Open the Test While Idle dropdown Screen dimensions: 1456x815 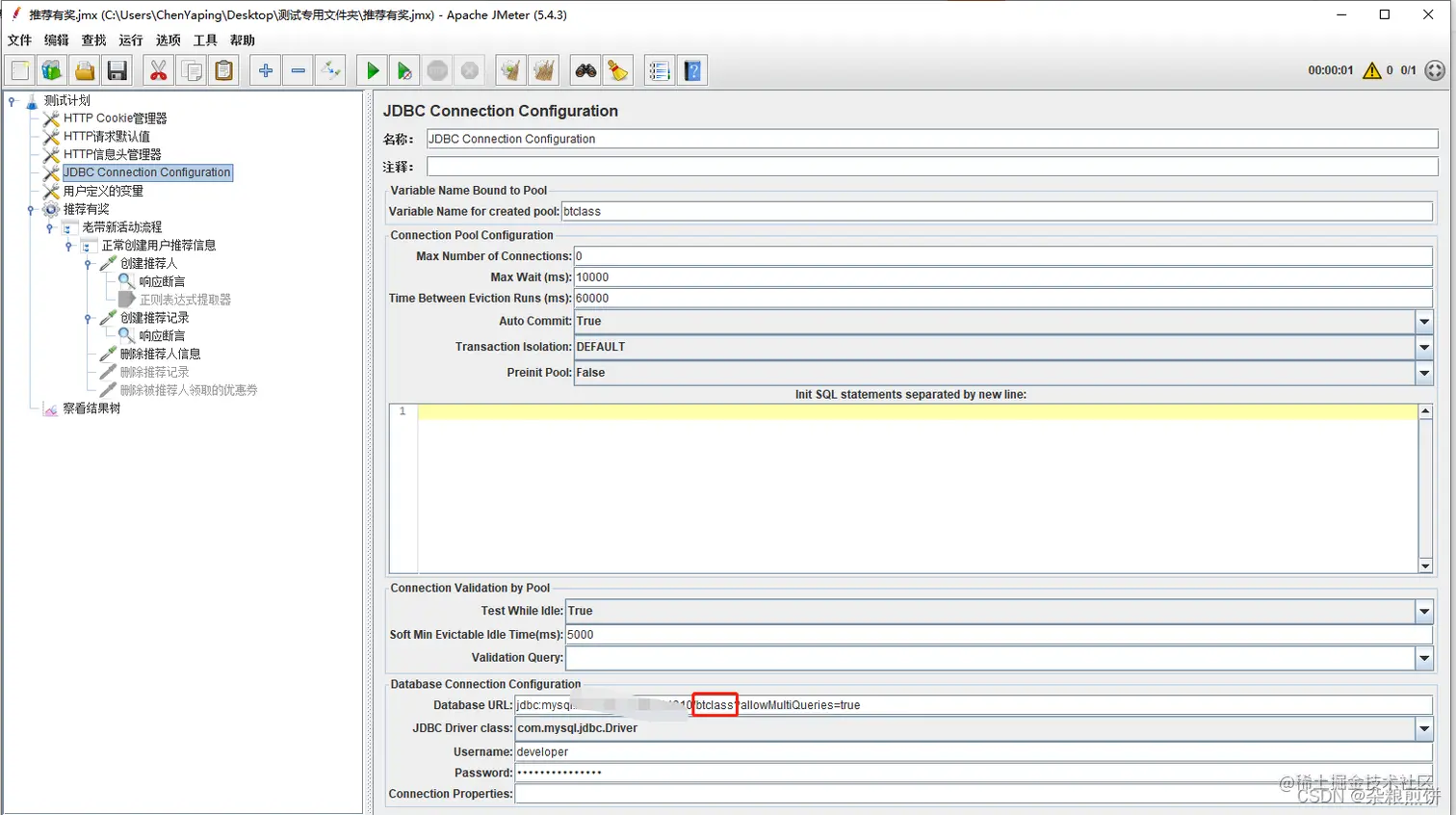[x=1423, y=611]
